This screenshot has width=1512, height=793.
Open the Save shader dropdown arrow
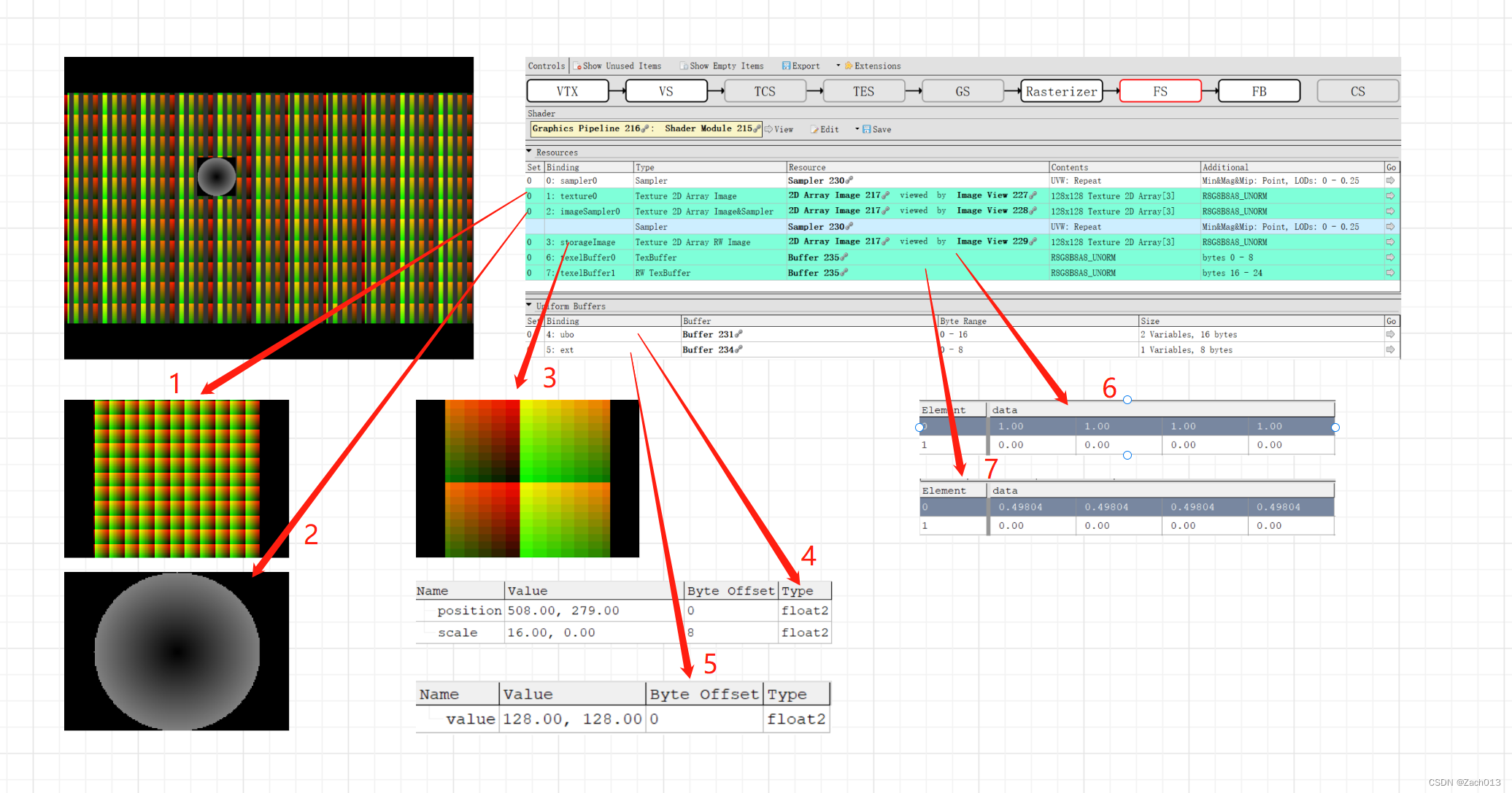(857, 129)
